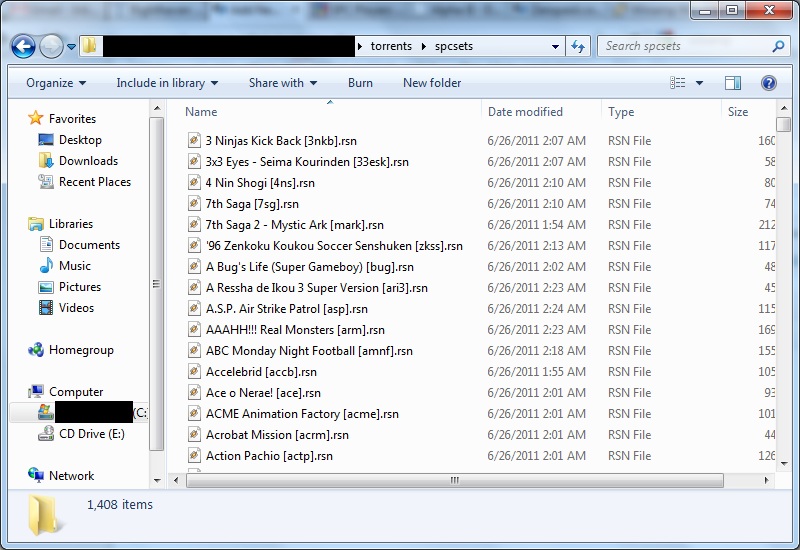
Task: Select the torrents breadcrumb segment
Action: click(391, 46)
